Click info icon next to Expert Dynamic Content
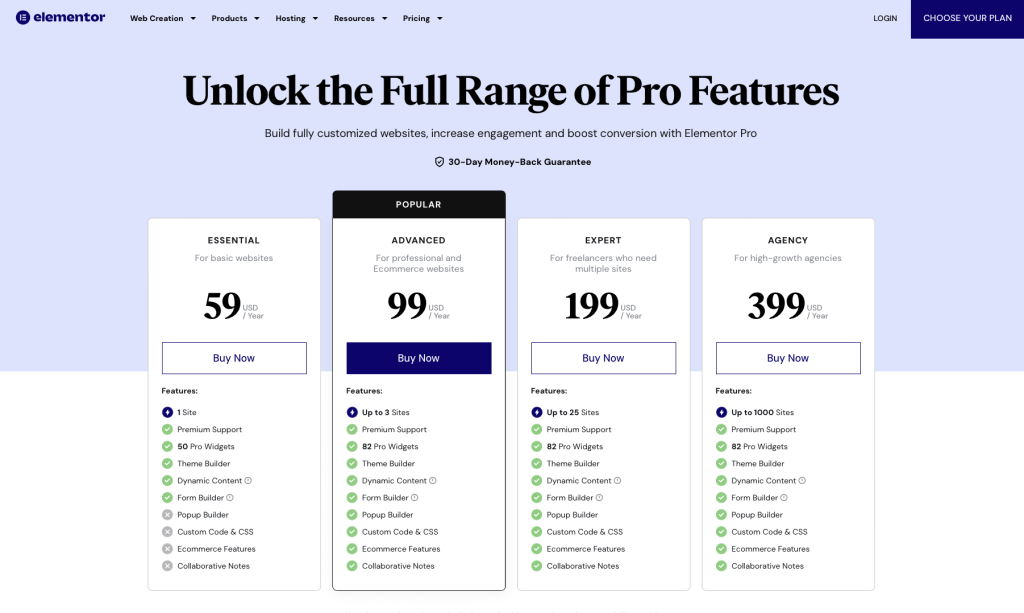Image resolution: width=1024 pixels, height=613 pixels. 617,481
